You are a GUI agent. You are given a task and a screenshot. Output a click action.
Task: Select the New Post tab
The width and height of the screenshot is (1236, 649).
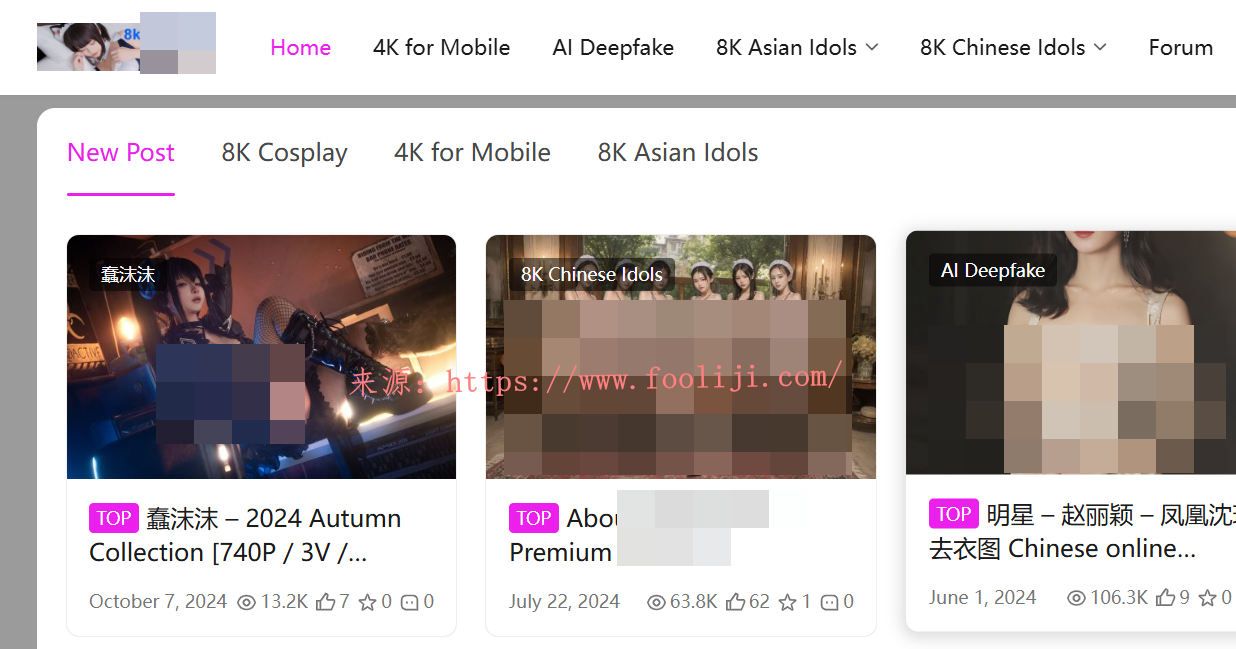click(x=121, y=153)
